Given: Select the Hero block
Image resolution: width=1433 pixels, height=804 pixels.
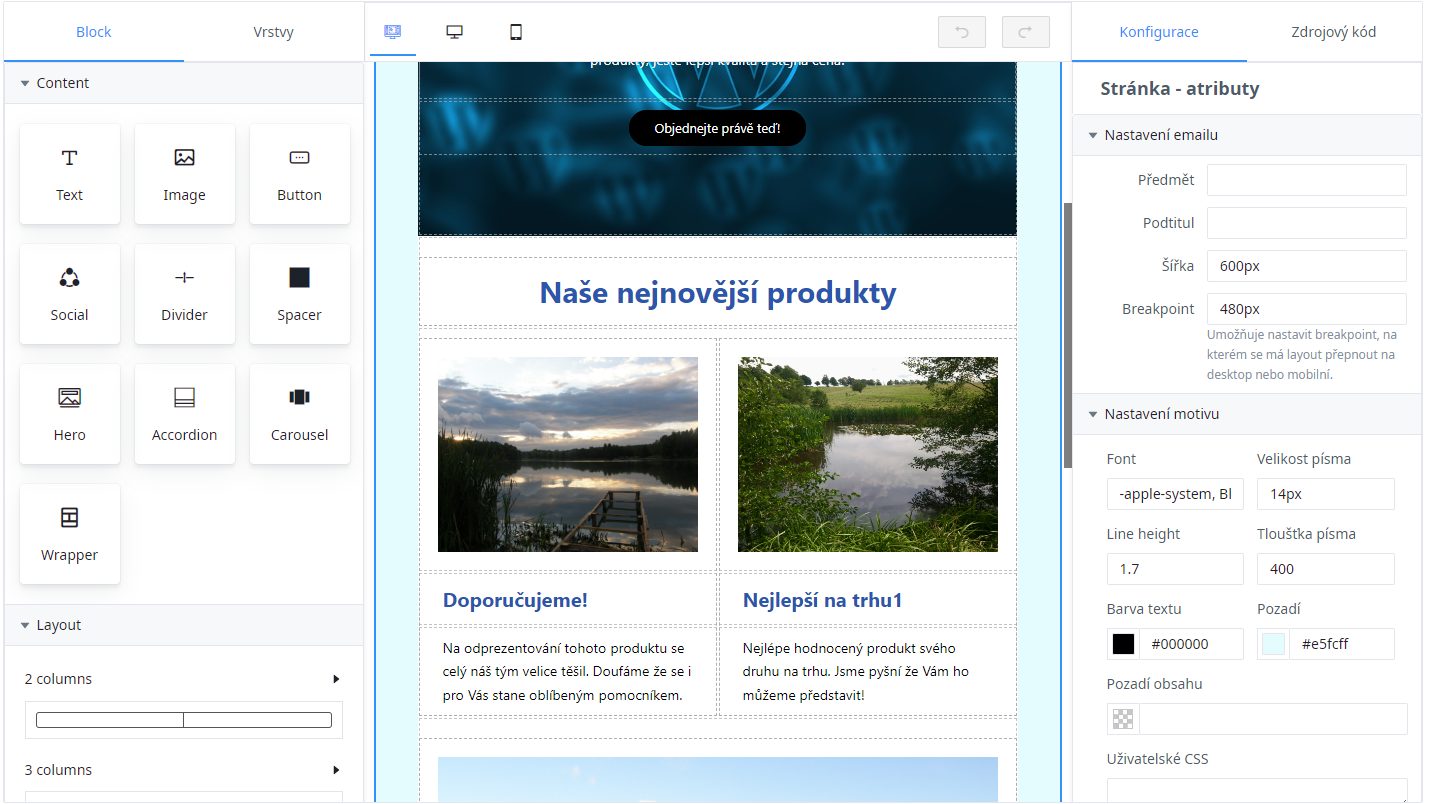Looking at the screenshot, I should (70, 414).
